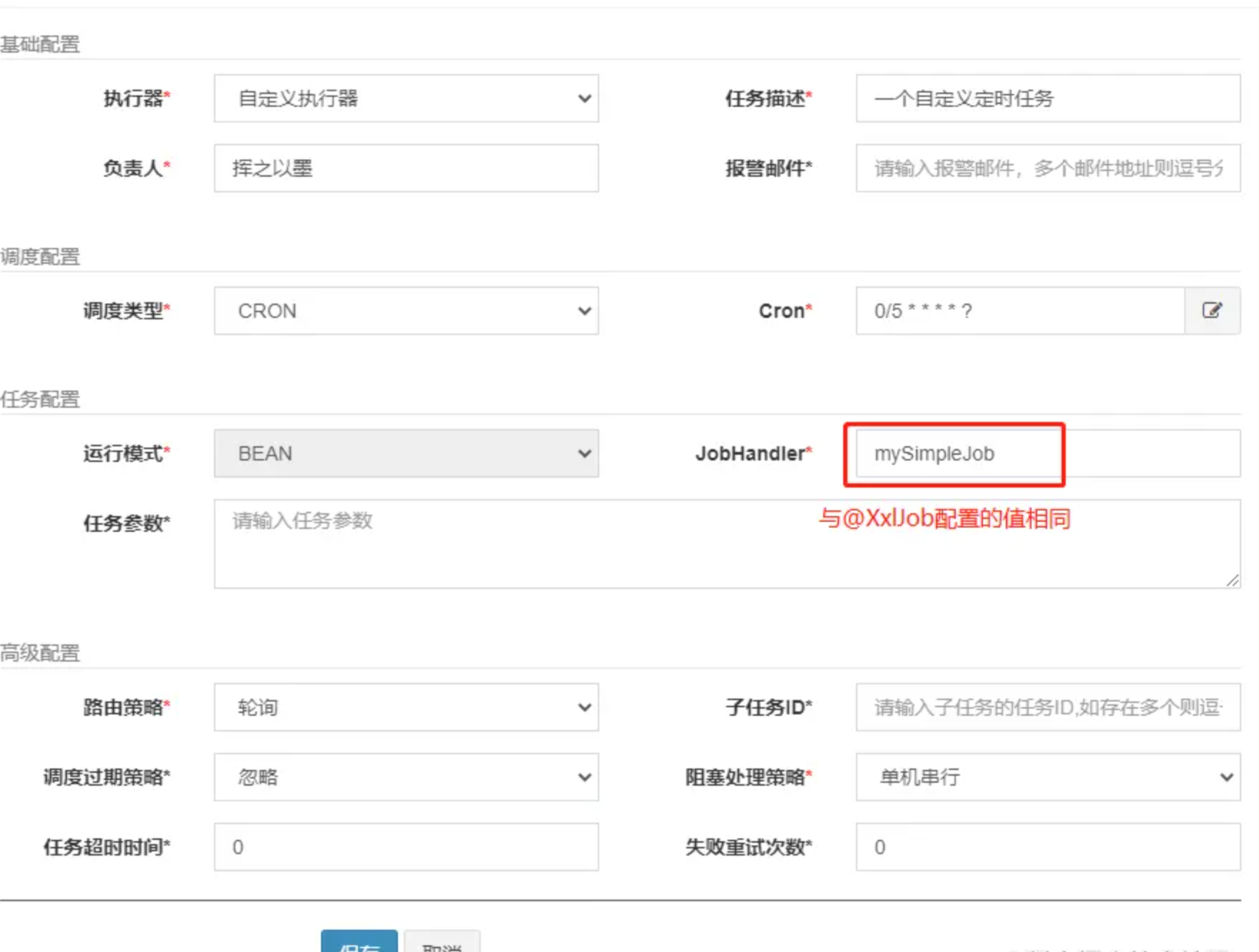
Task: Click the 失败重试次数 input field
Action: click(x=1048, y=847)
